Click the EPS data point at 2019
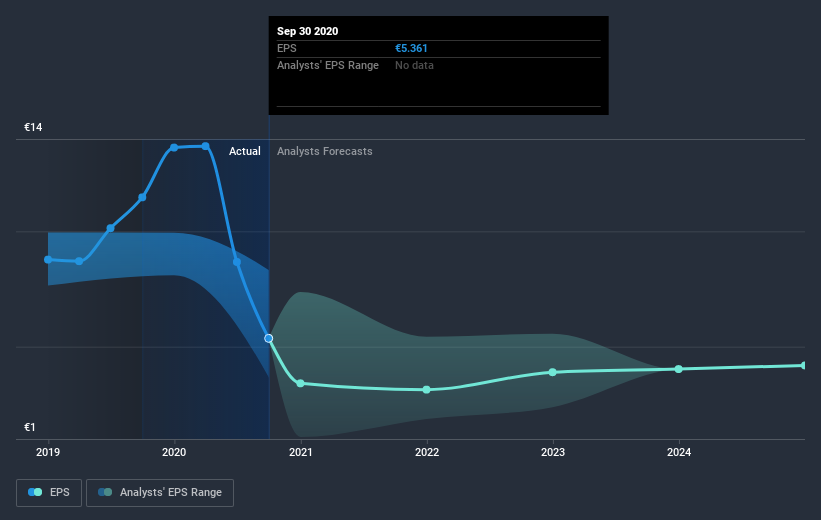The width and height of the screenshot is (821, 520). pyautogui.click(x=48, y=260)
